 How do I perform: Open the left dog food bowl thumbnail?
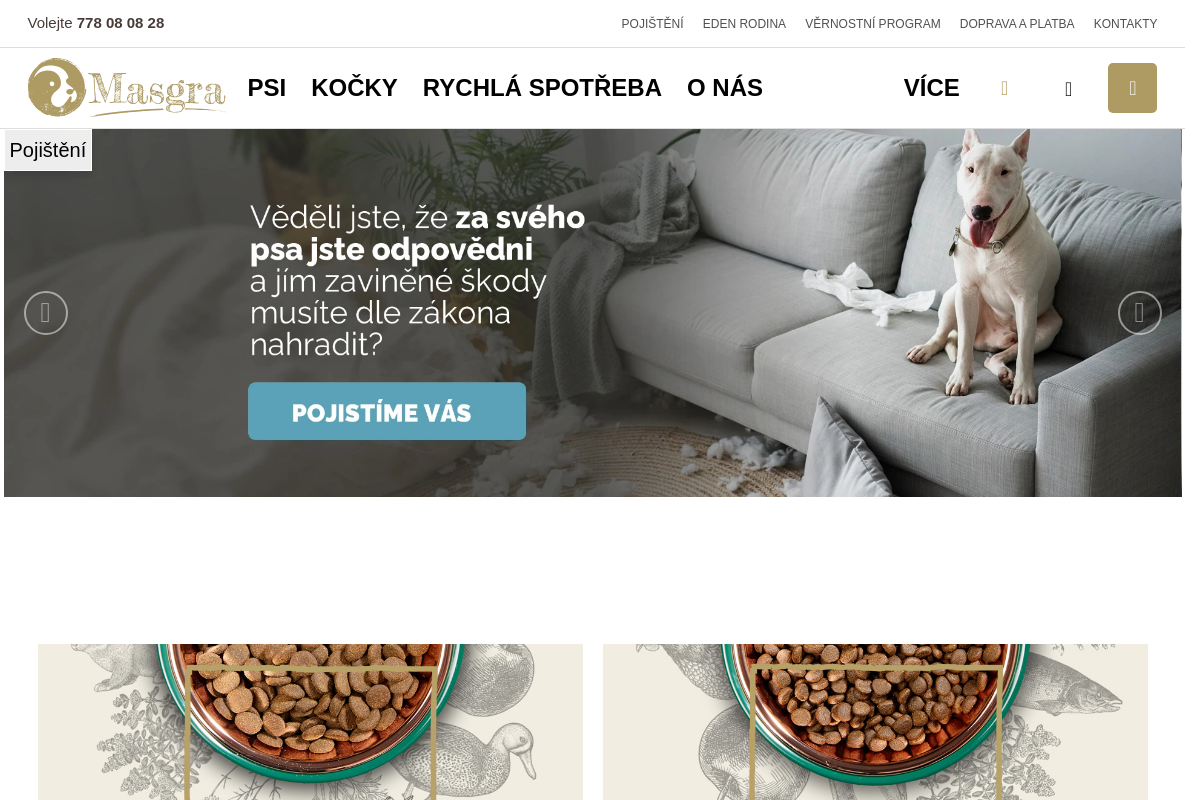[310, 722]
